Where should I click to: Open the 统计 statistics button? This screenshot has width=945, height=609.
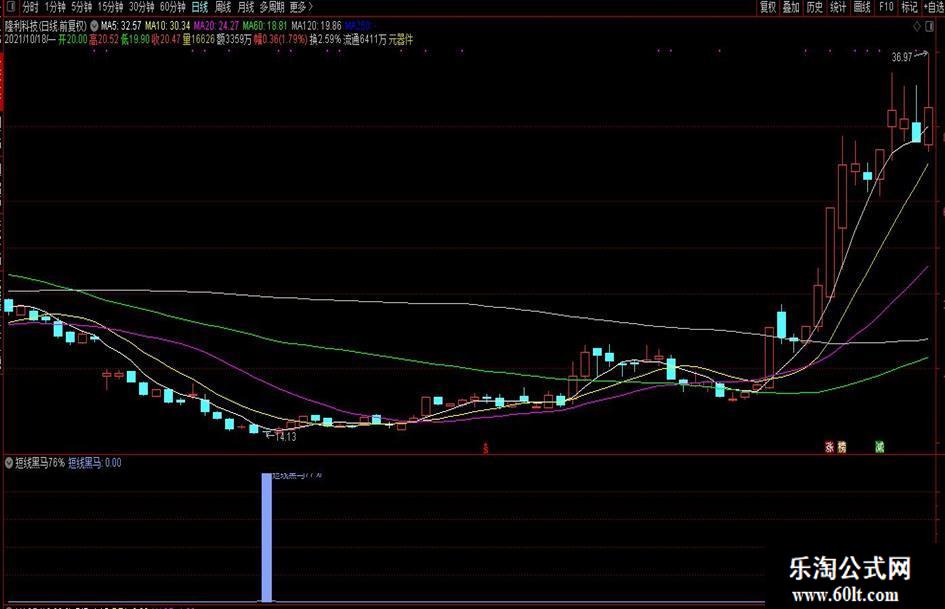pos(838,7)
